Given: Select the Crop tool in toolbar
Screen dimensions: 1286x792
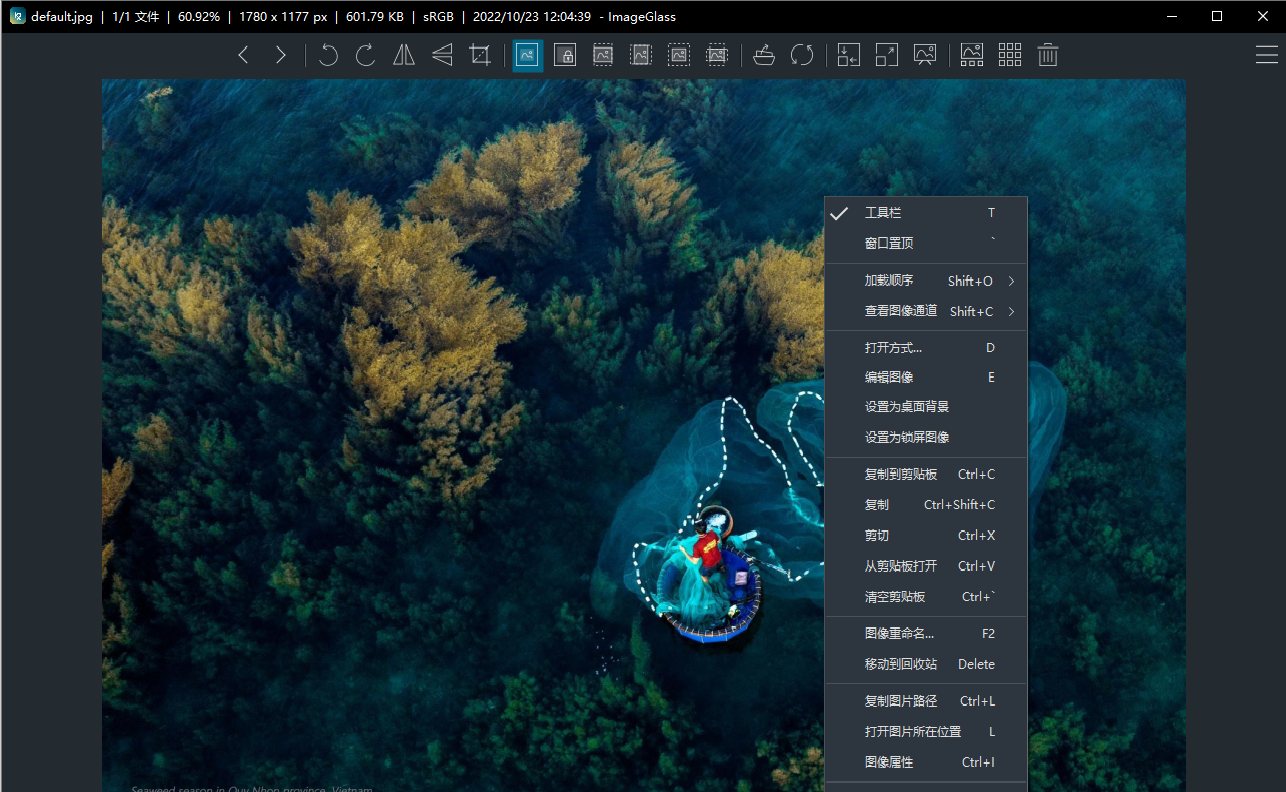Looking at the screenshot, I should pyautogui.click(x=480, y=55).
